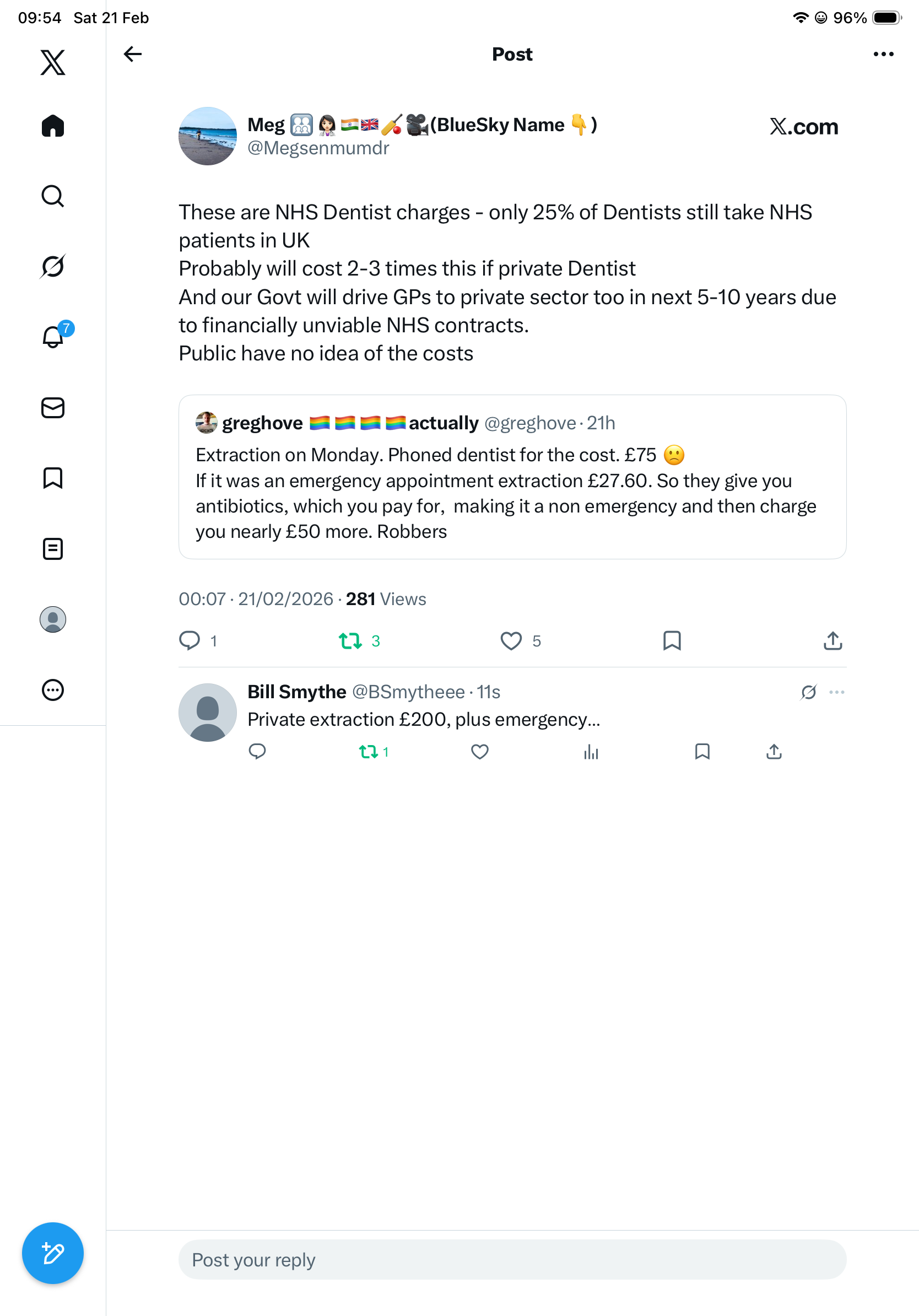
Task: Expand the More circle menu in sidebar
Action: (53, 689)
